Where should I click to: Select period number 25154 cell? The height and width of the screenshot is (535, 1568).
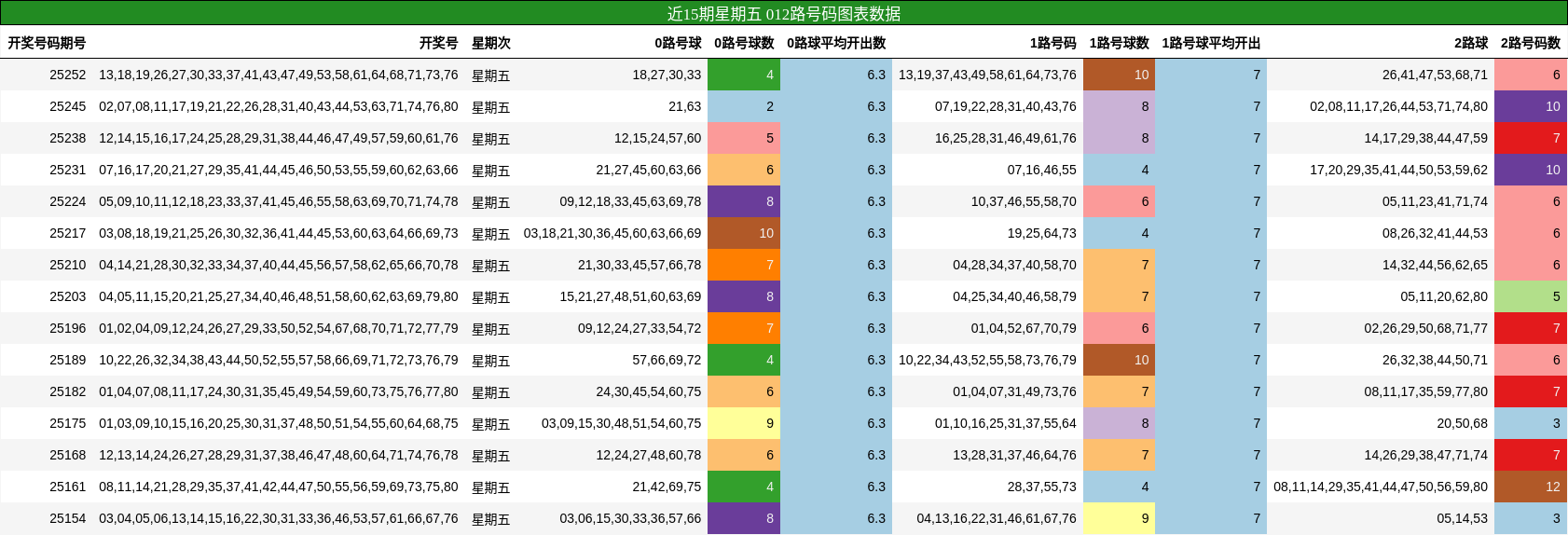(x=67, y=518)
